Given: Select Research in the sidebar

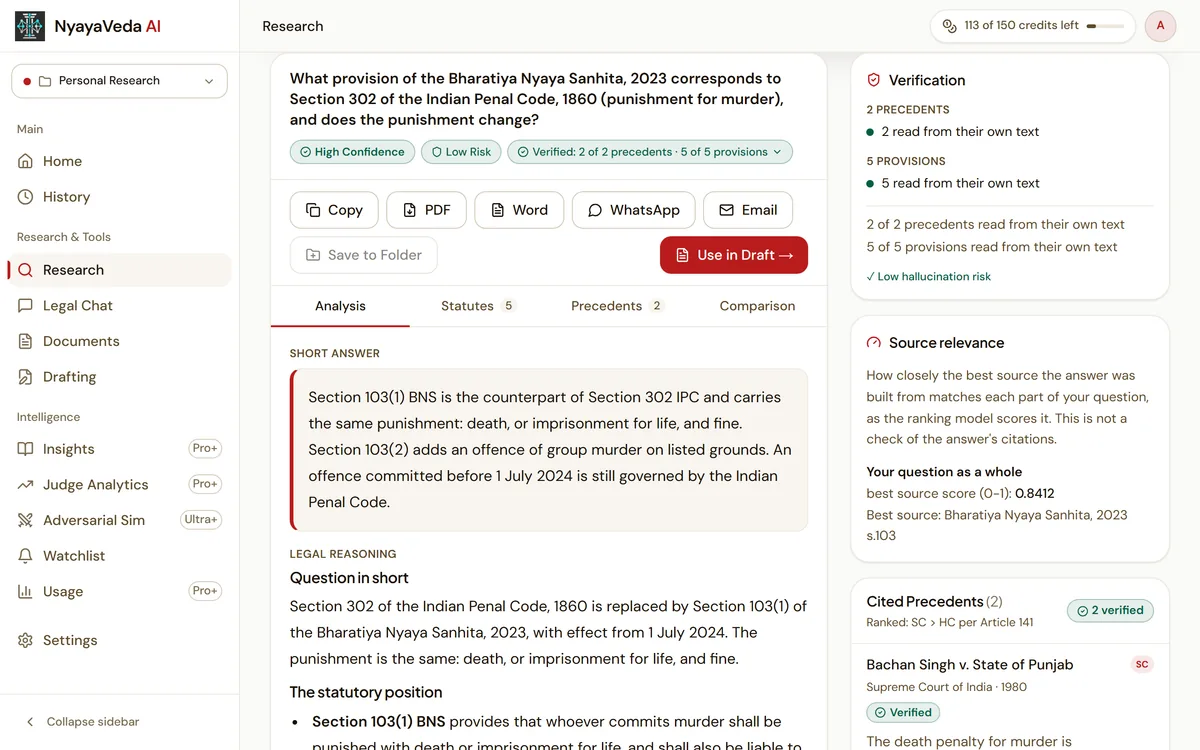Looking at the screenshot, I should 119,270.
